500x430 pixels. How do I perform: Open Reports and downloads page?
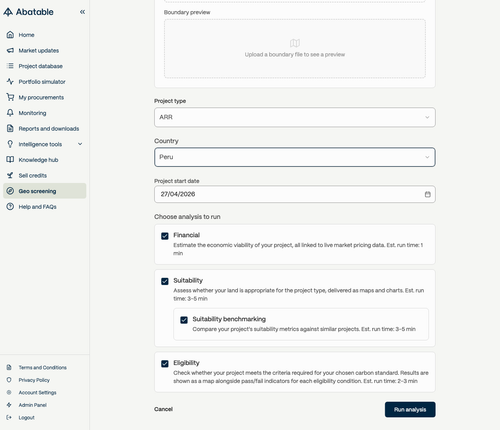point(45,129)
